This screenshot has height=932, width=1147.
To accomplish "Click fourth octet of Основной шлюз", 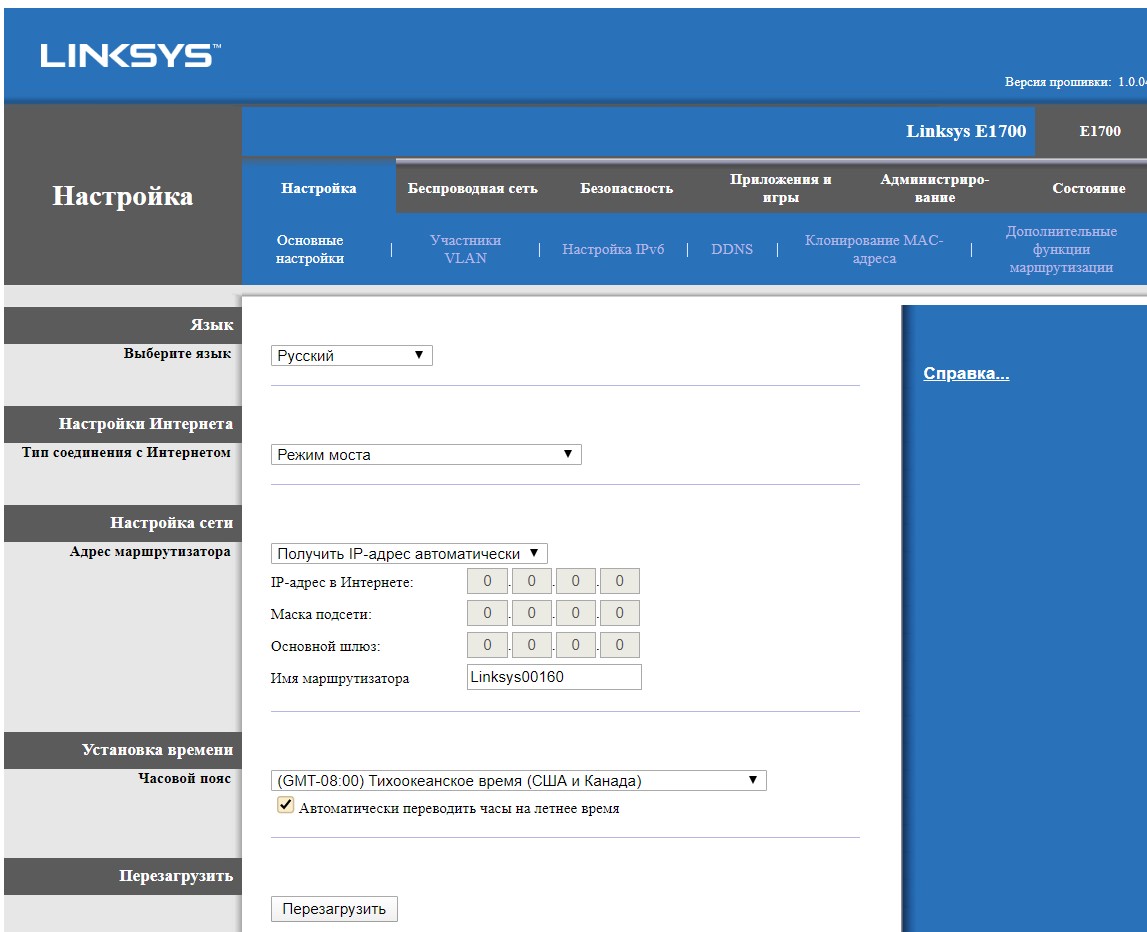I will (620, 645).
